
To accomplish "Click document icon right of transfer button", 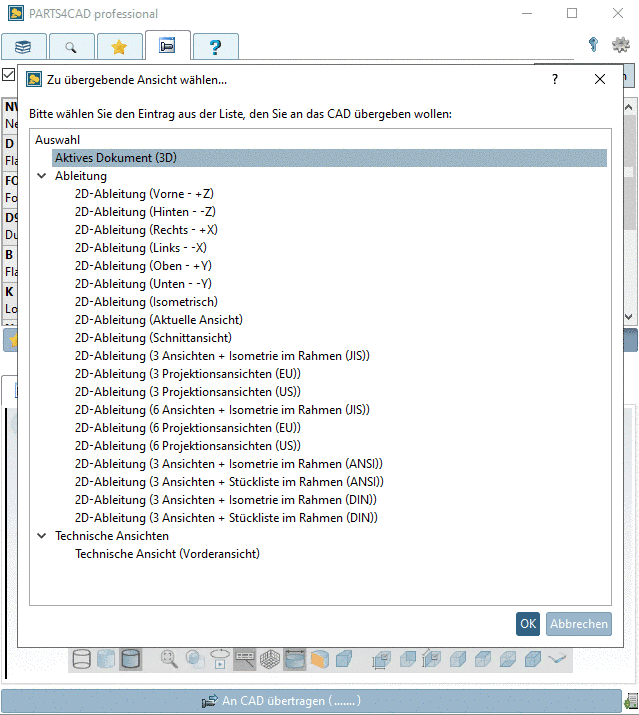I will click(631, 701).
